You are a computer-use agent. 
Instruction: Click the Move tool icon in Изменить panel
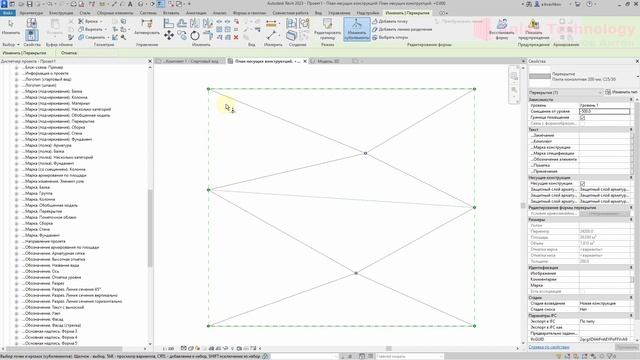click(x=169, y=36)
